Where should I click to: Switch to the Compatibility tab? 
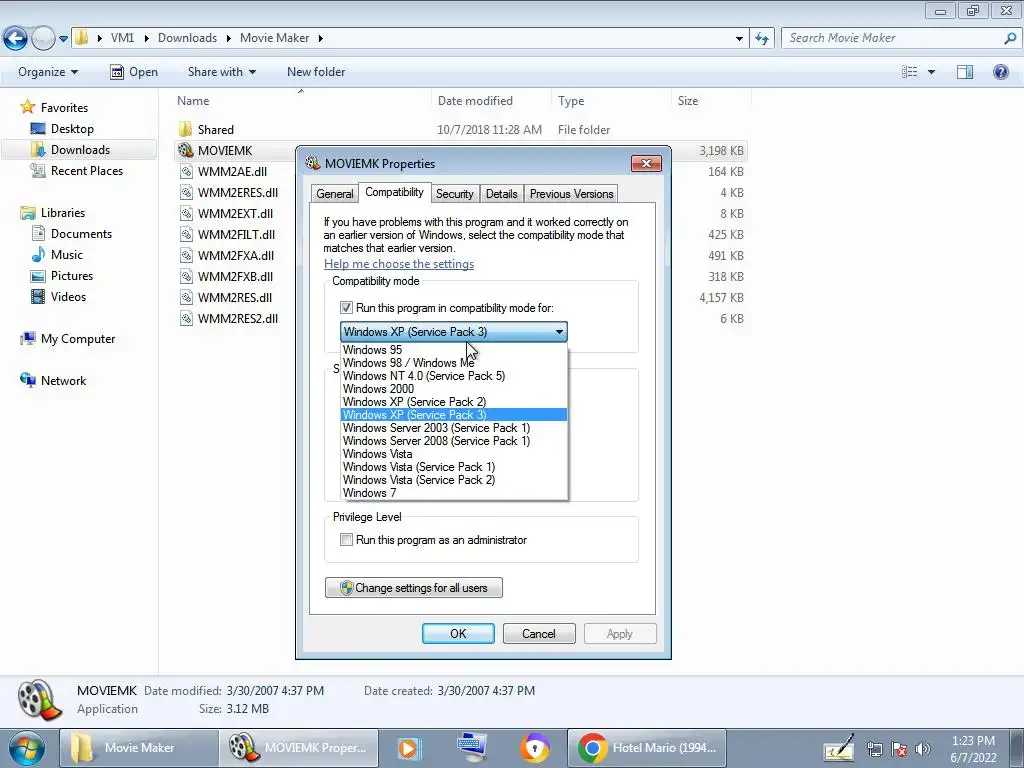394,192
